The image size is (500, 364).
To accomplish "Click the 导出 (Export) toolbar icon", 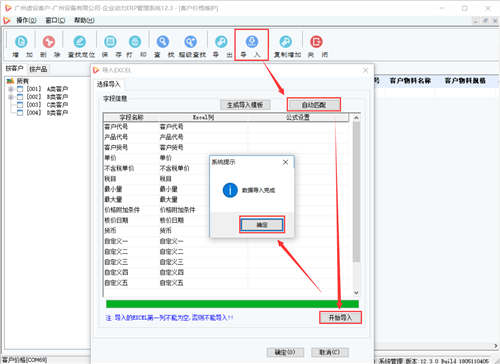I will 221,42.
